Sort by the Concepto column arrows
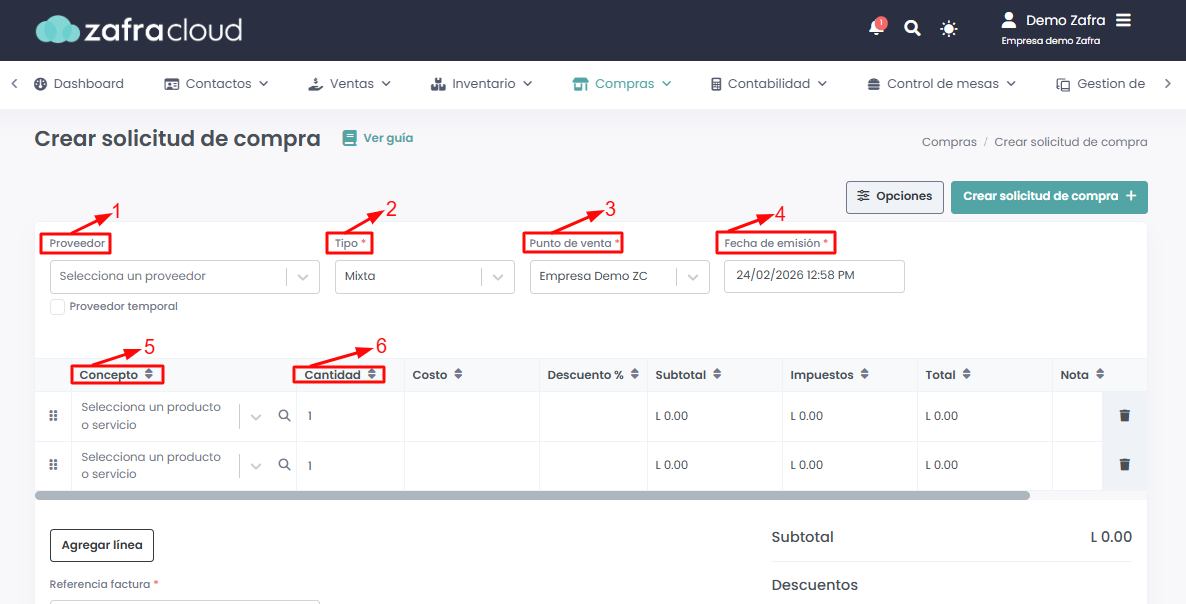 [x=149, y=374]
